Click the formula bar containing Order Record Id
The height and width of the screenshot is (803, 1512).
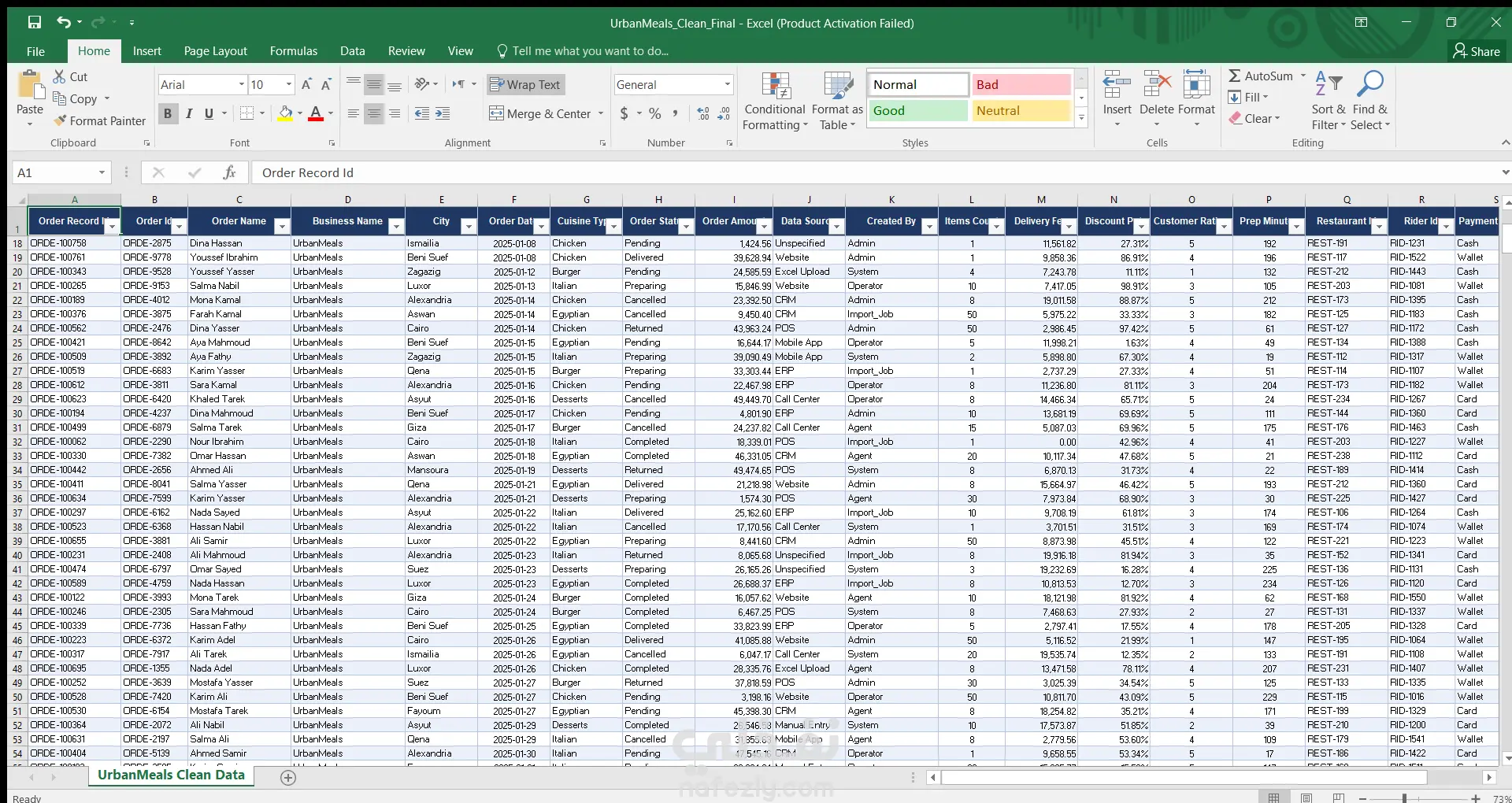(874, 172)
